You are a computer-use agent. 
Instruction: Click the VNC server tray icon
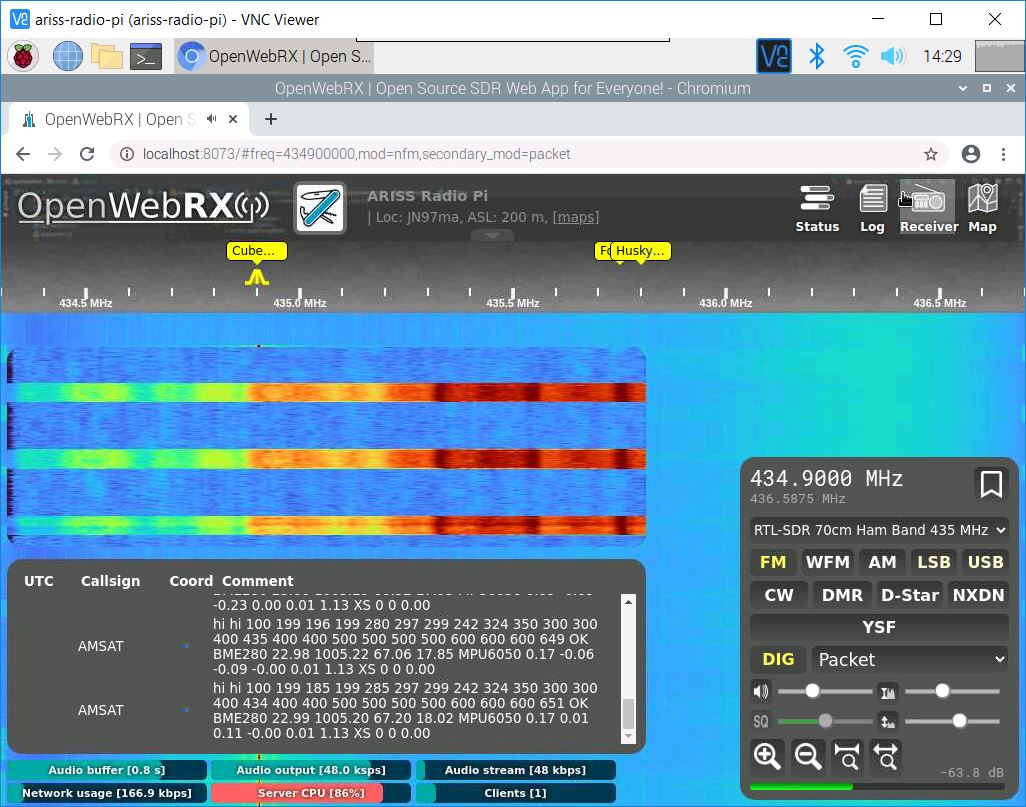[774, 56]
